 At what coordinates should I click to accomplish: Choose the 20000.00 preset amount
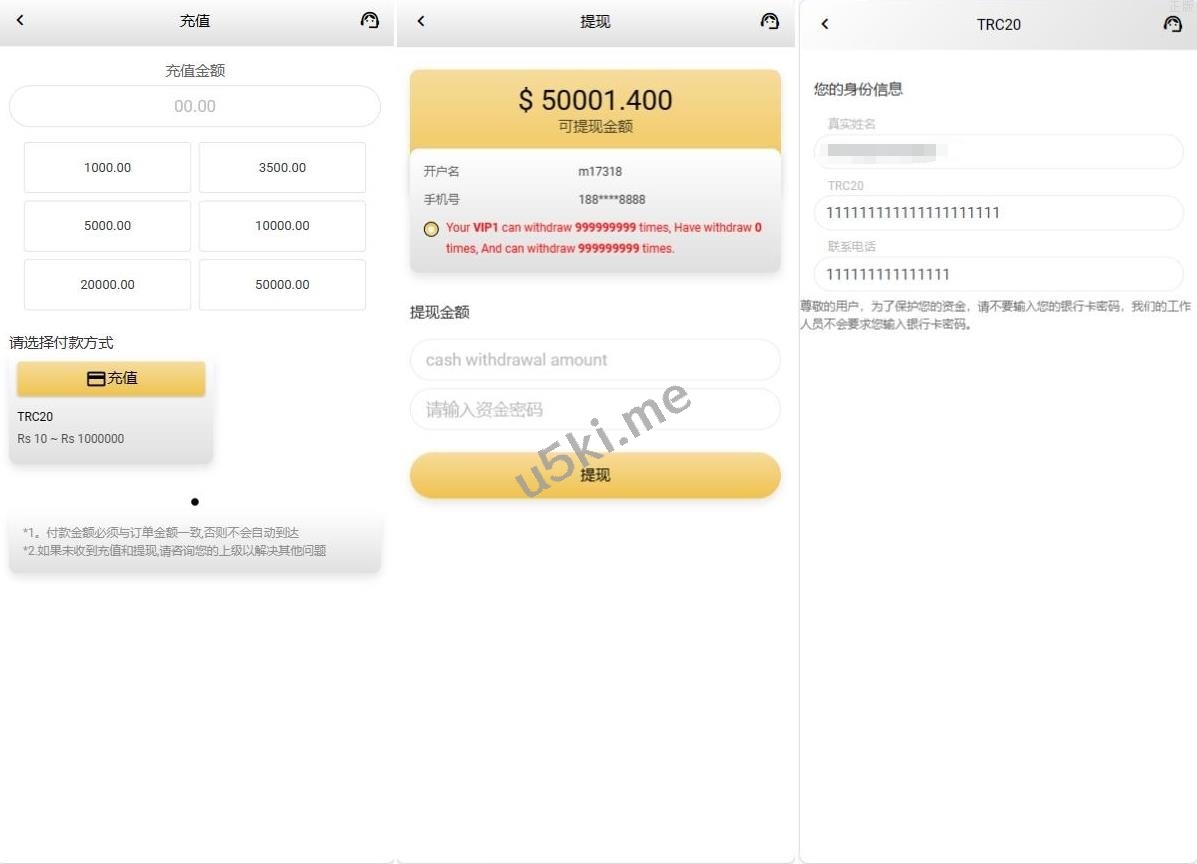108,285
